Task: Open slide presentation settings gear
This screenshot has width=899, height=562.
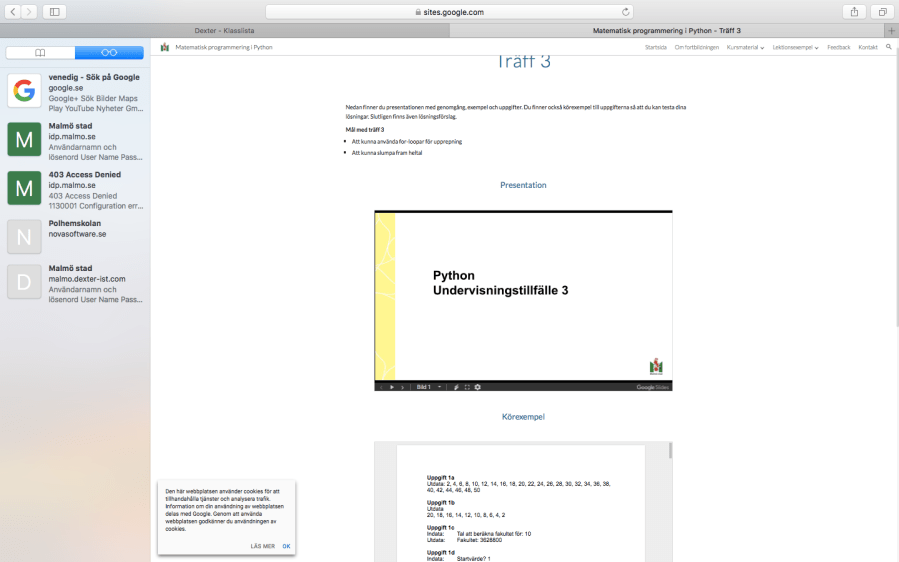Action: (x=477, y=387)
